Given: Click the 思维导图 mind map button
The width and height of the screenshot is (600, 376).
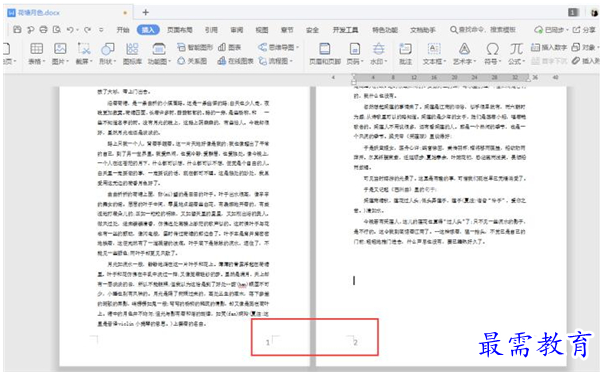Looking at the screenshot, I should [x=278, y=47].
